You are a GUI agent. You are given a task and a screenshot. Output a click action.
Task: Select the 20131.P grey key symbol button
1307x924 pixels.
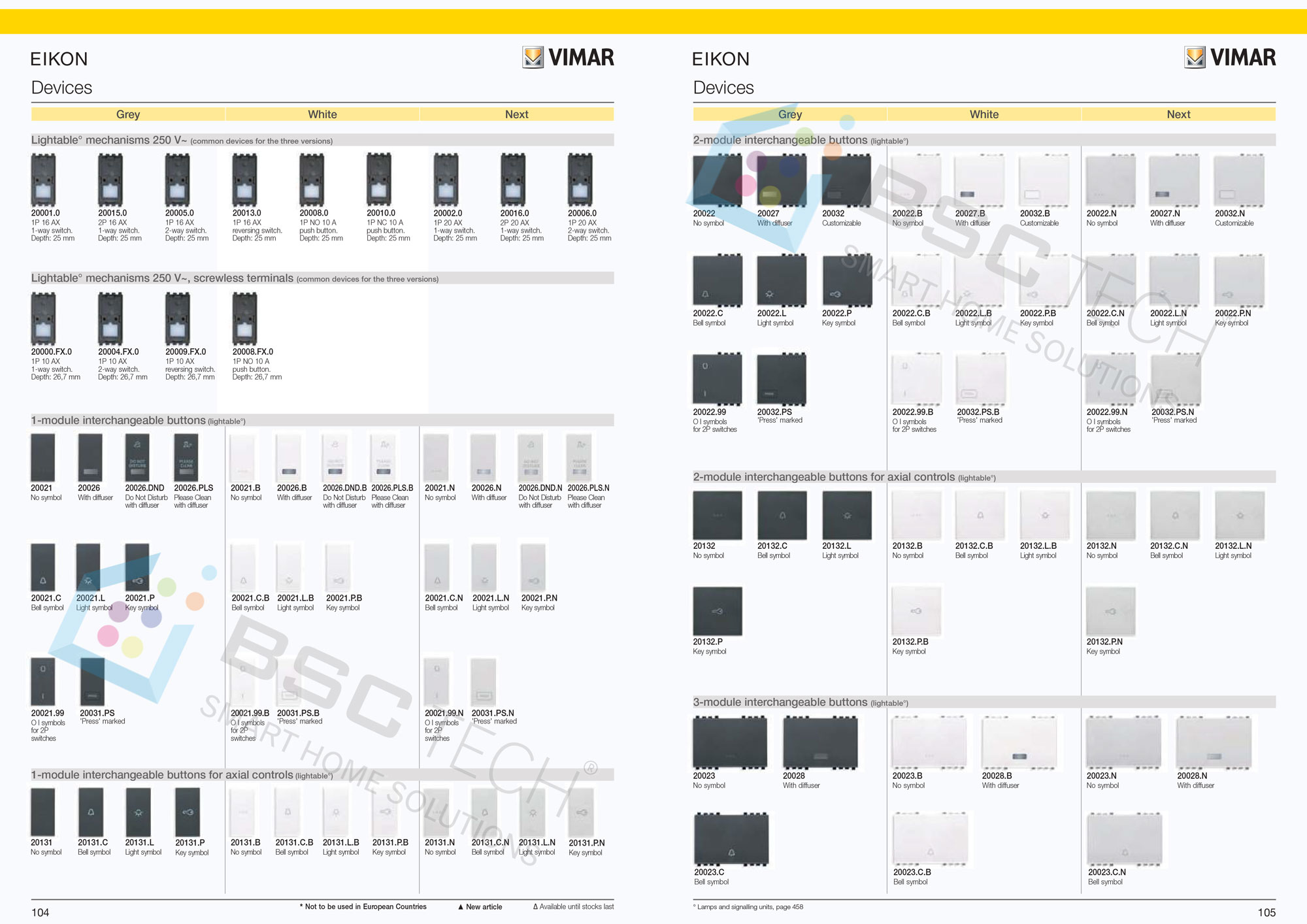click(188, 812)
